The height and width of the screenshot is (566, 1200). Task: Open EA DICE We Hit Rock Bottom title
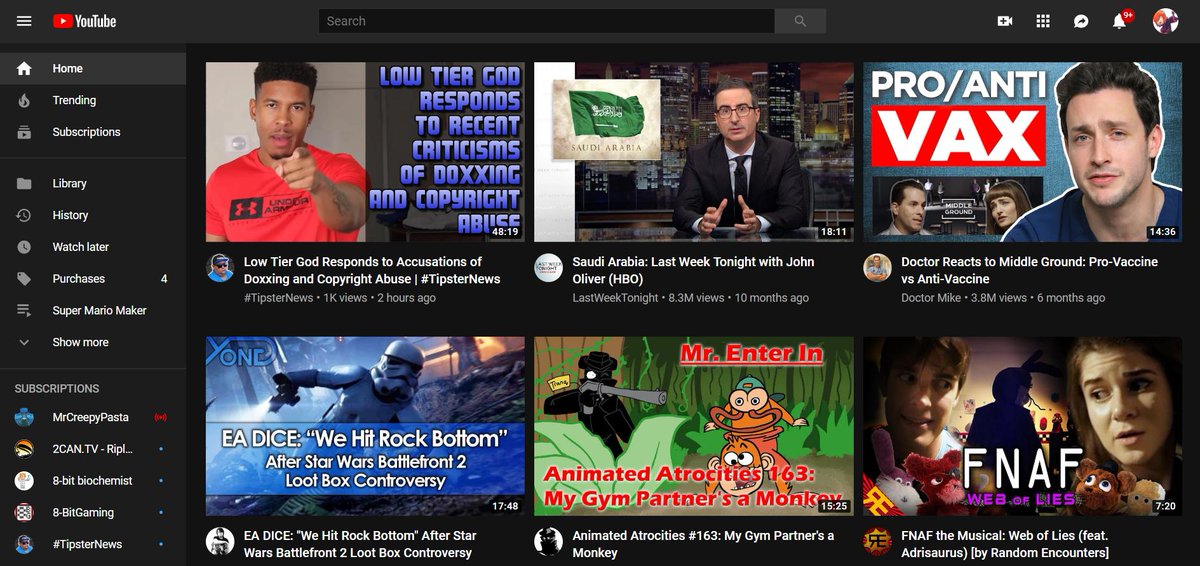360,544
